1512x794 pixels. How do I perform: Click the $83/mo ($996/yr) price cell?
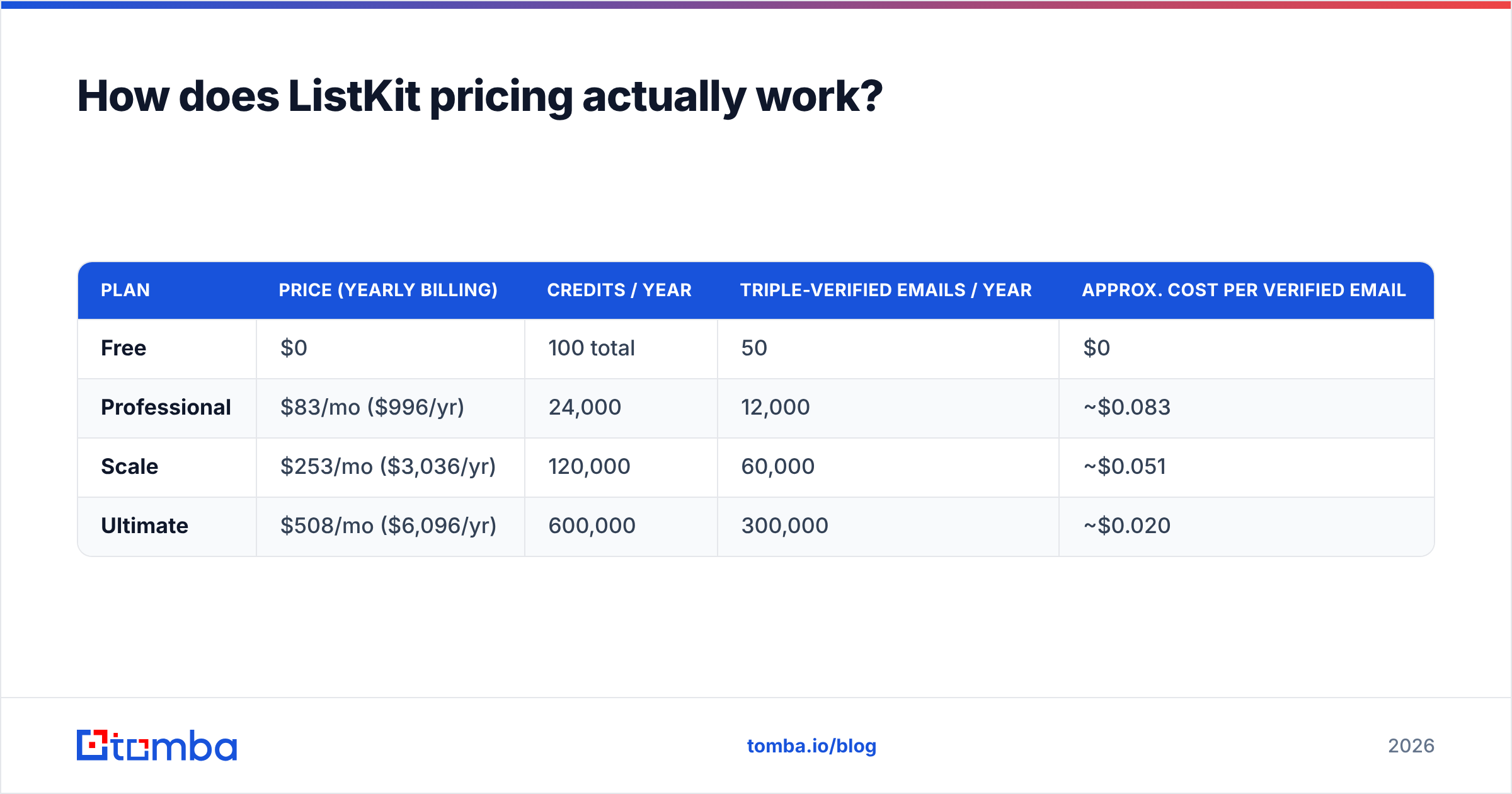pyautogui.click(x=391, y=408)
